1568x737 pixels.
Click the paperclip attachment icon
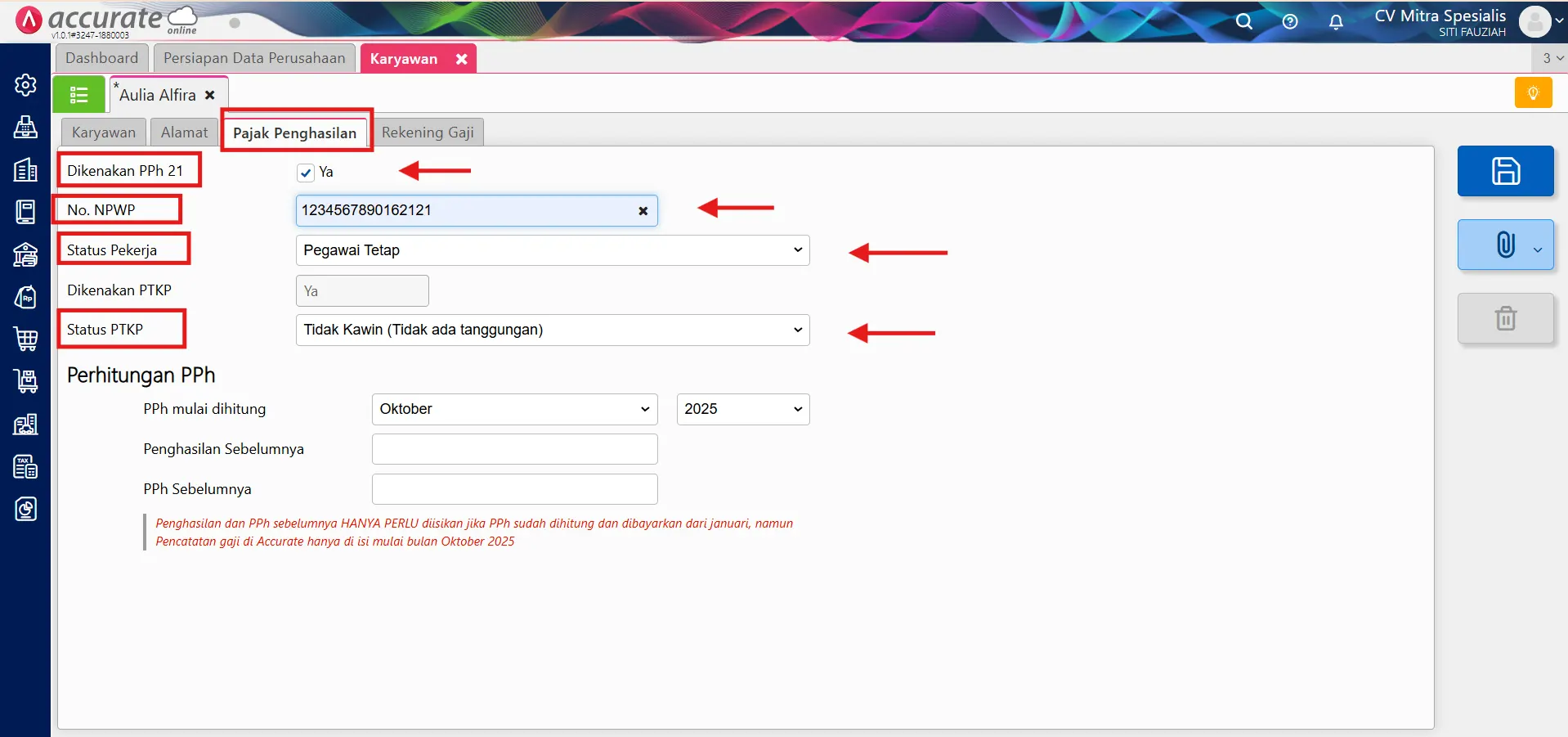click(x=1504, y=245)
